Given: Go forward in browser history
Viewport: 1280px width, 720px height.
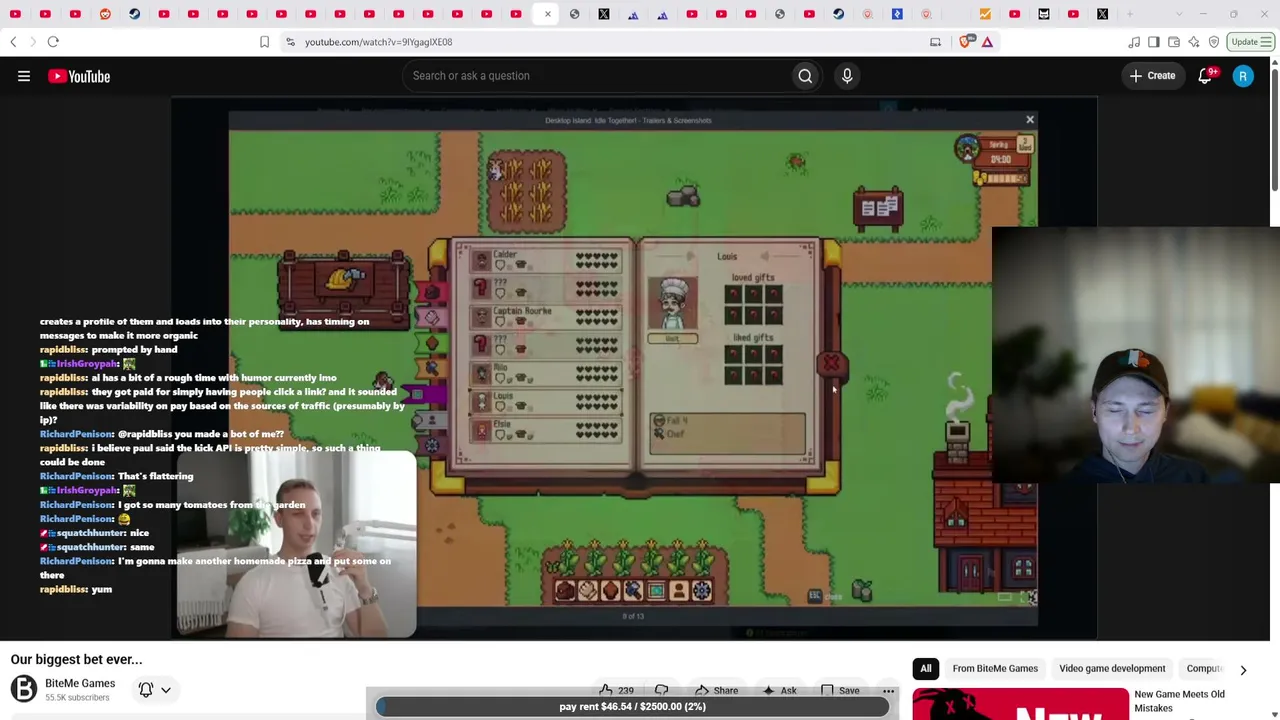Looking at the screenshot, I should pos(32,42).
